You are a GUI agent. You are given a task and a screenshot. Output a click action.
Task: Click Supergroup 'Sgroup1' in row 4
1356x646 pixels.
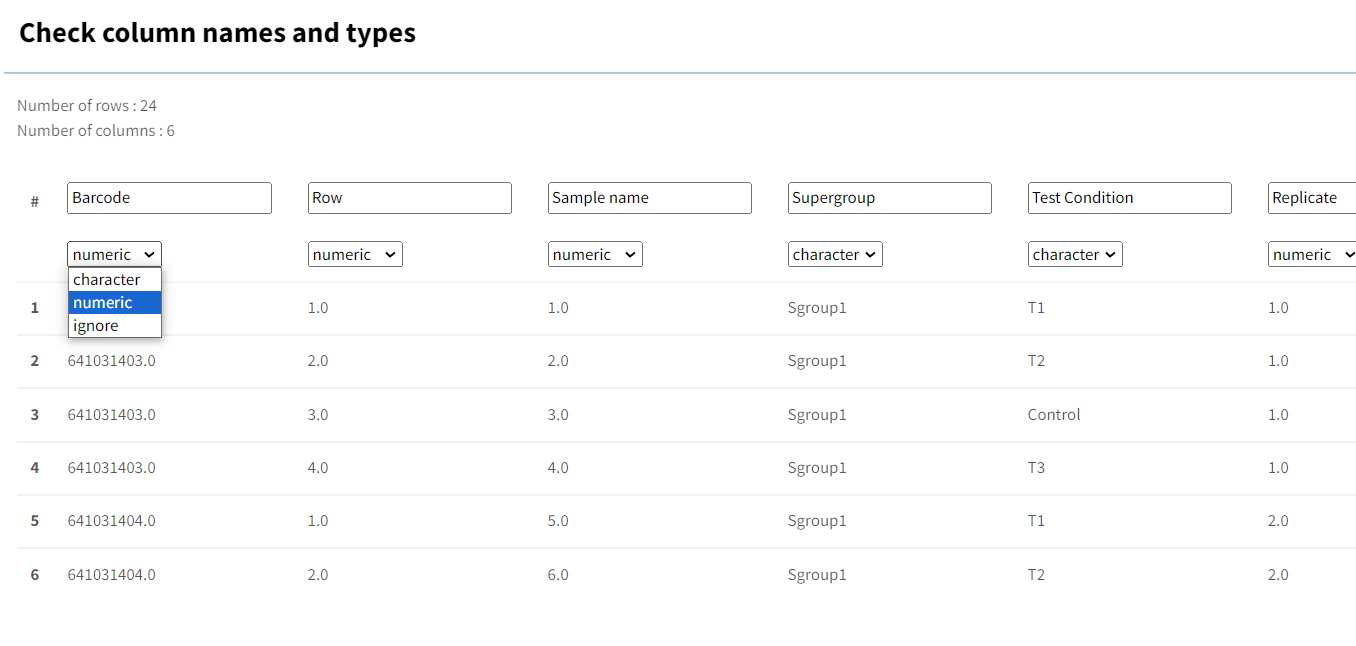[817, 468]
